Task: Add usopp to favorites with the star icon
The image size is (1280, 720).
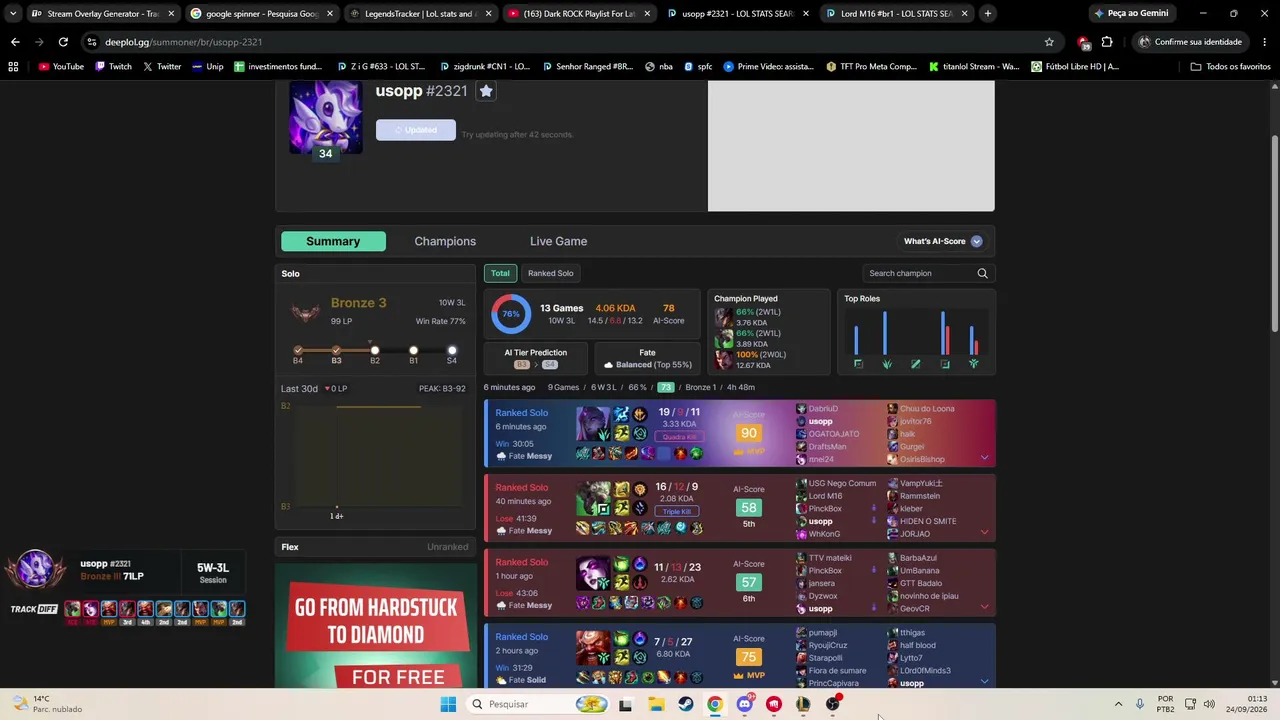Action: coord(486,91)
